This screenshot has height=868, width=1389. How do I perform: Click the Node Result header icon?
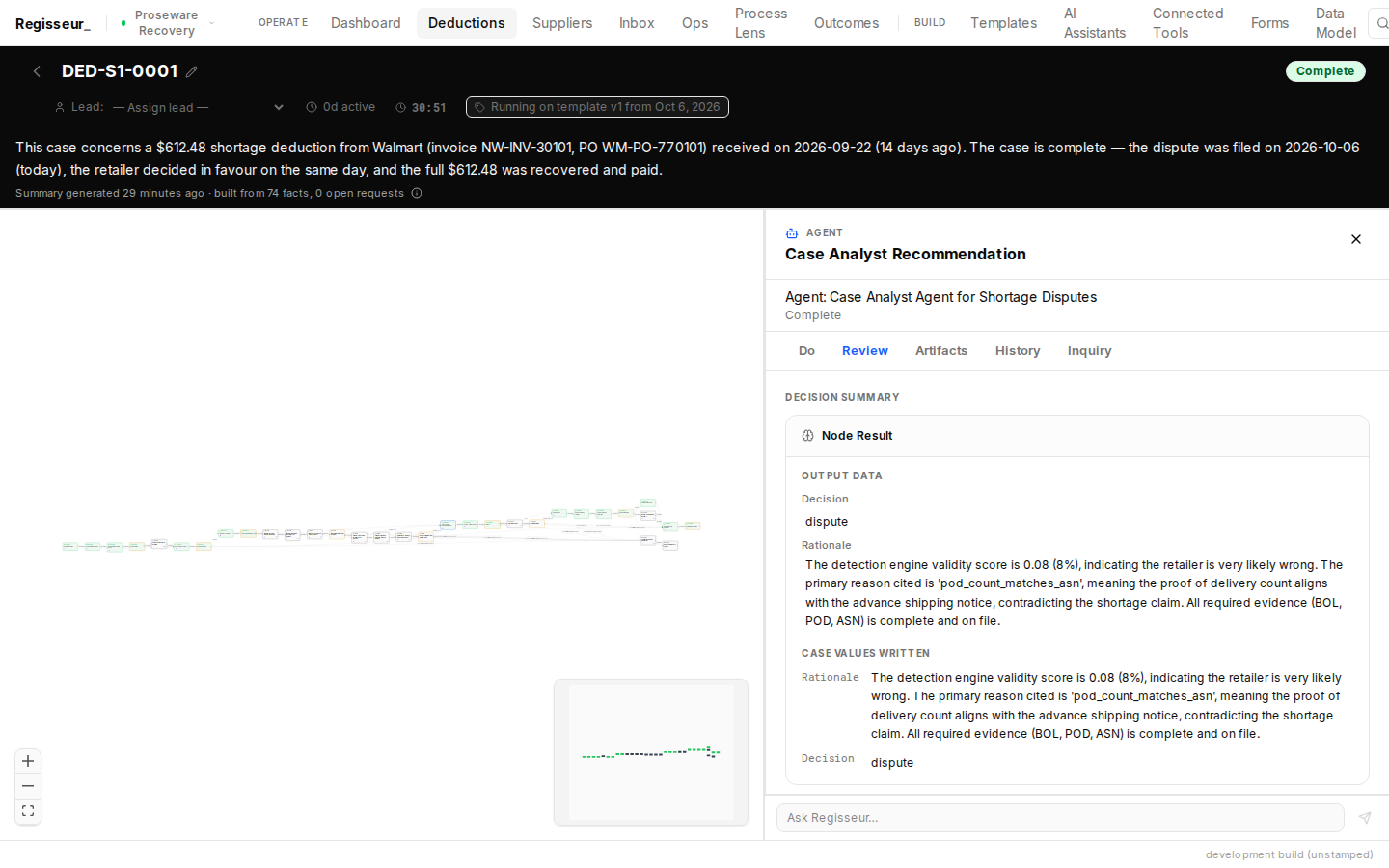(808, 436)
